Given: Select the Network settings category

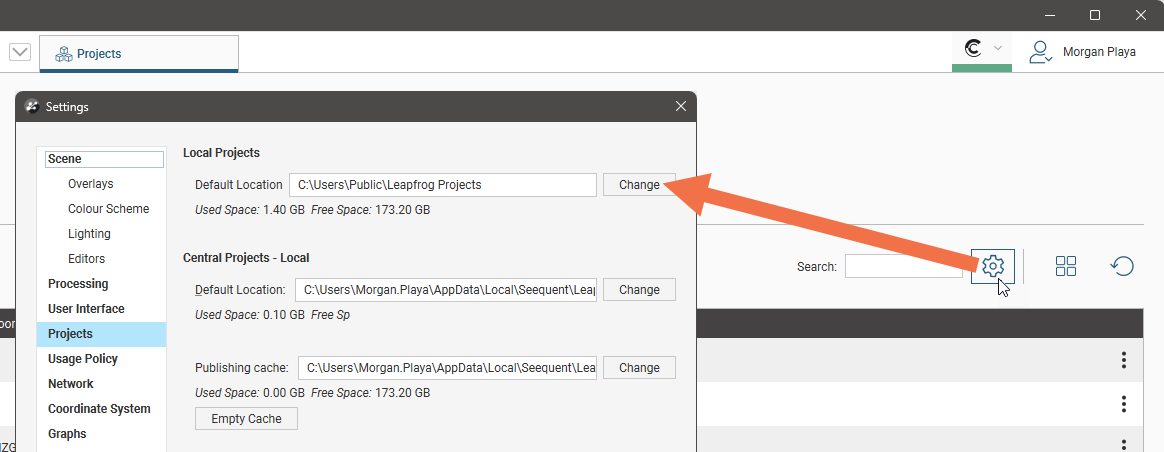Looking at the screenshot, I should click(71, 384).
